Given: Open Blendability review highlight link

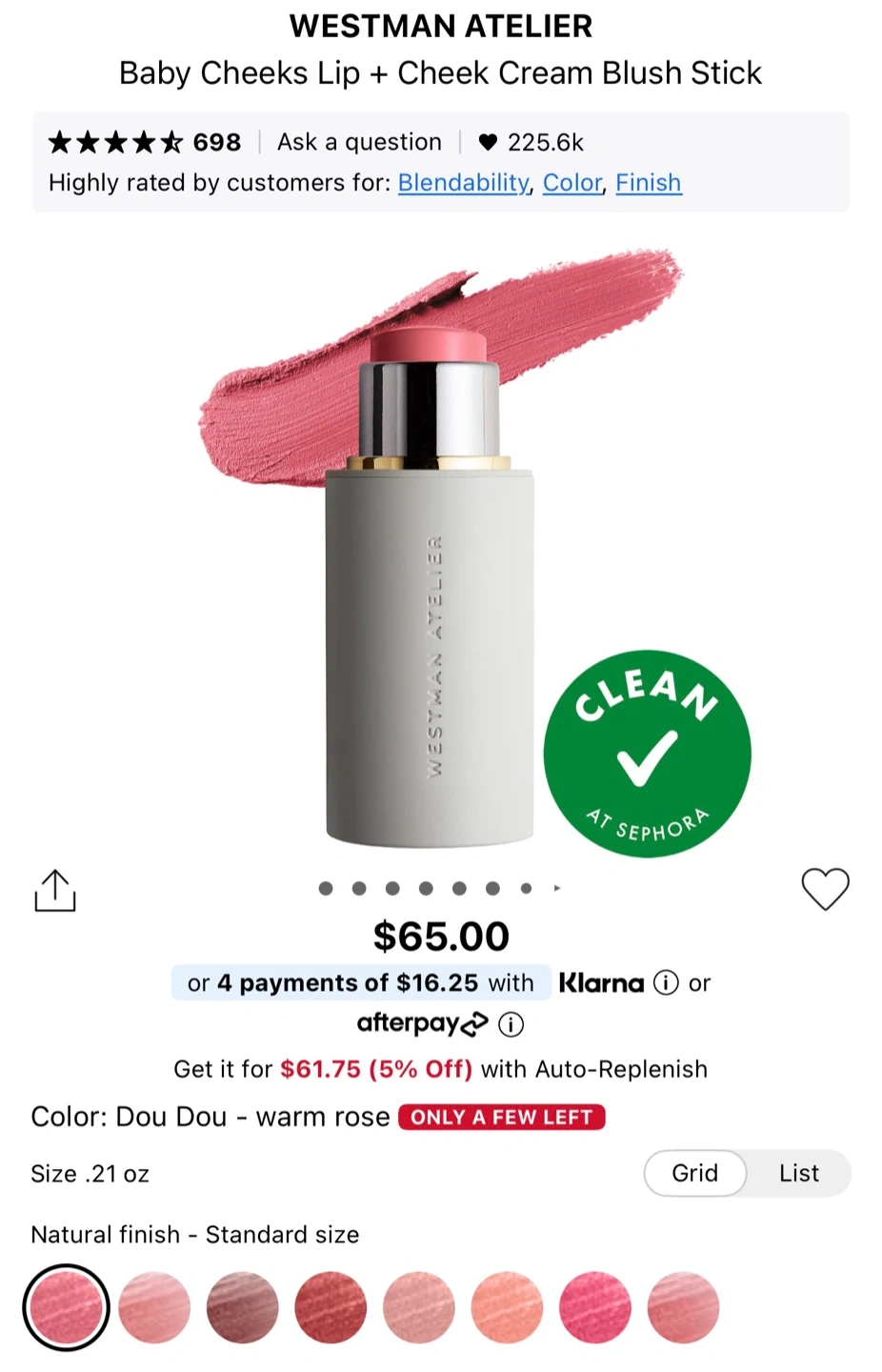Looking at the screenshot, I should click(463, 183).
